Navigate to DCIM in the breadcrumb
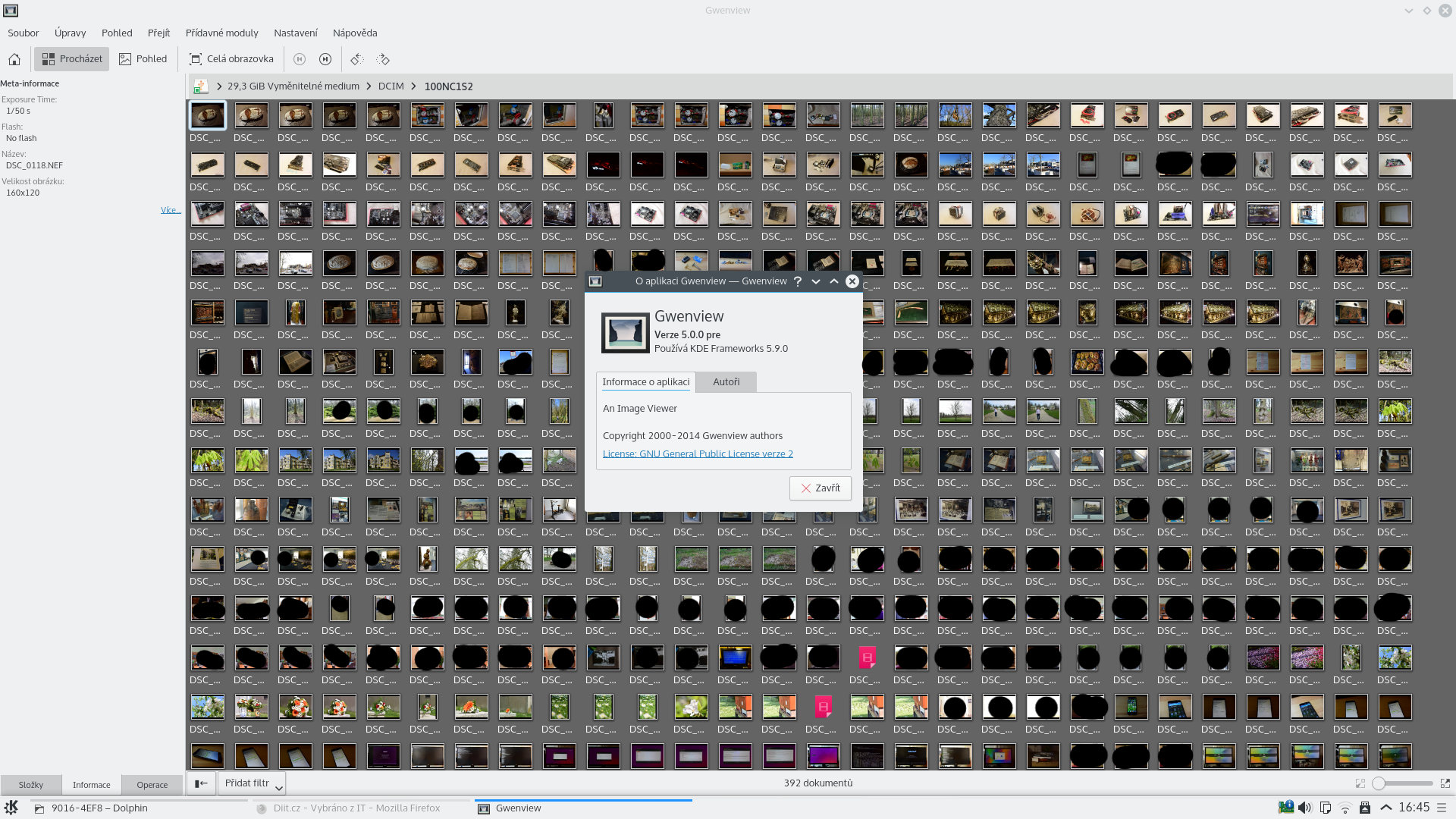This screenshot has height=819, width=1456. (x=391, y=86)
